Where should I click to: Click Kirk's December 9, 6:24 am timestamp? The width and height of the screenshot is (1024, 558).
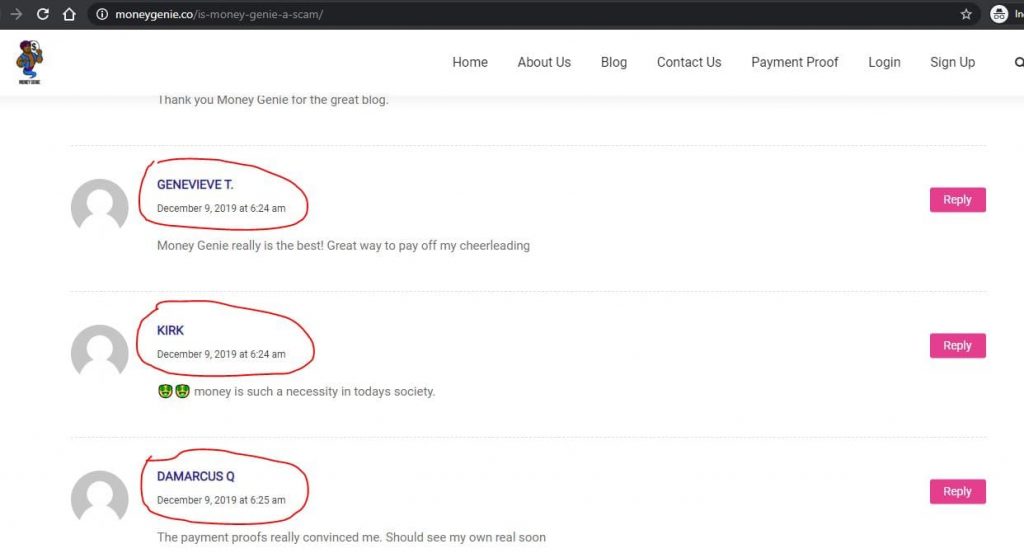click(x=221, y=354)
